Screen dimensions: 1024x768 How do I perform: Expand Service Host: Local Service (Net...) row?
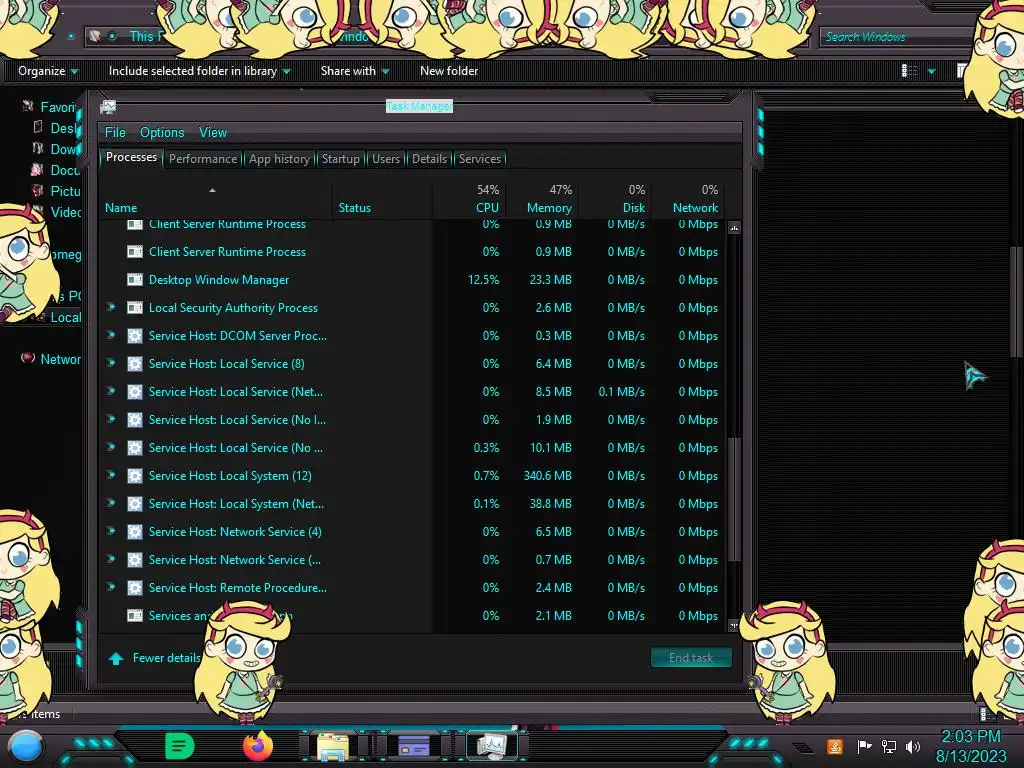coord(111,391)
